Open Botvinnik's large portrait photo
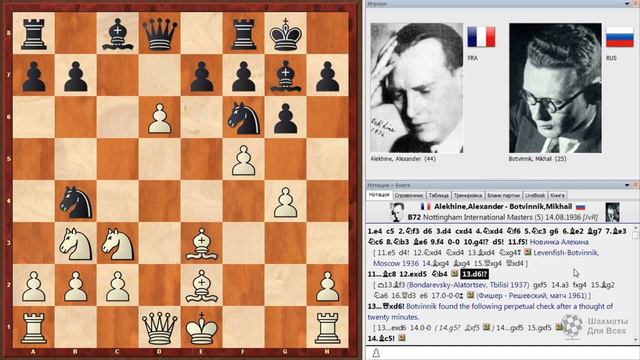 click(555, 88)
